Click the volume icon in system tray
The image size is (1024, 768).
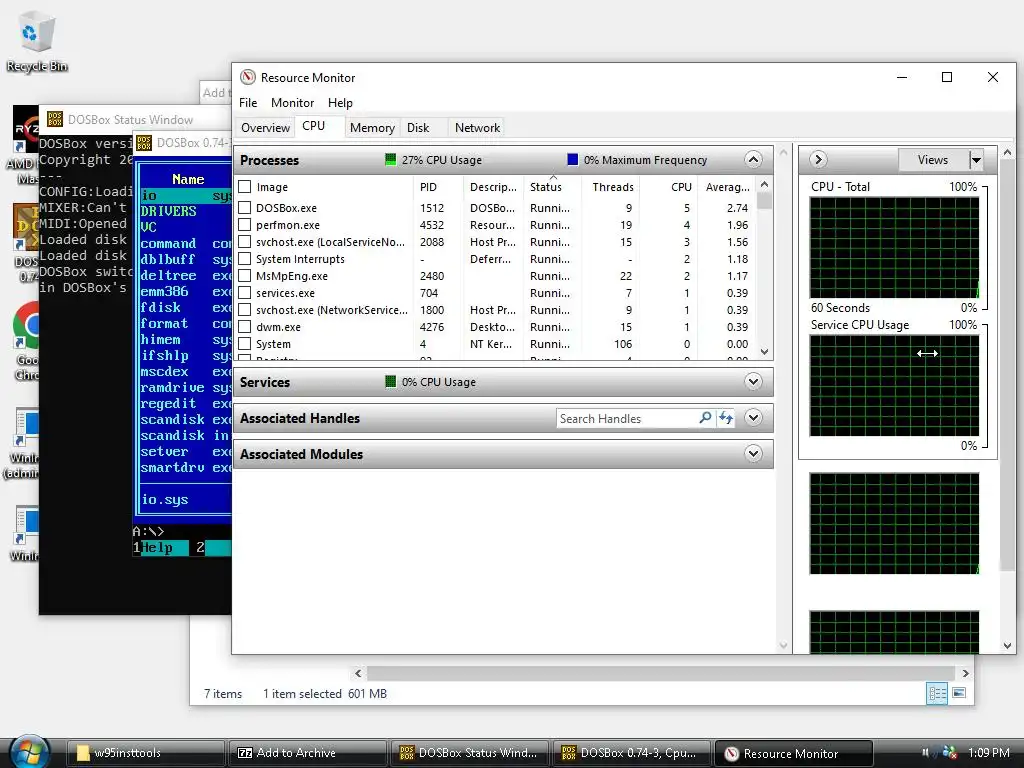(x=925, y=752)
